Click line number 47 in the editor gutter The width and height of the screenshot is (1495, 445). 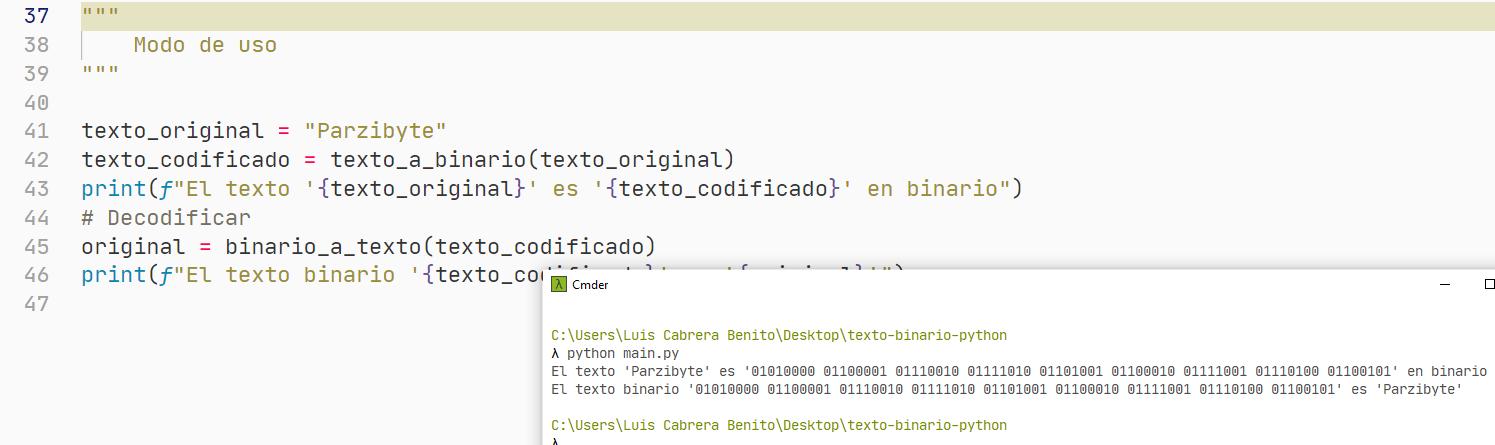(36, 304)
